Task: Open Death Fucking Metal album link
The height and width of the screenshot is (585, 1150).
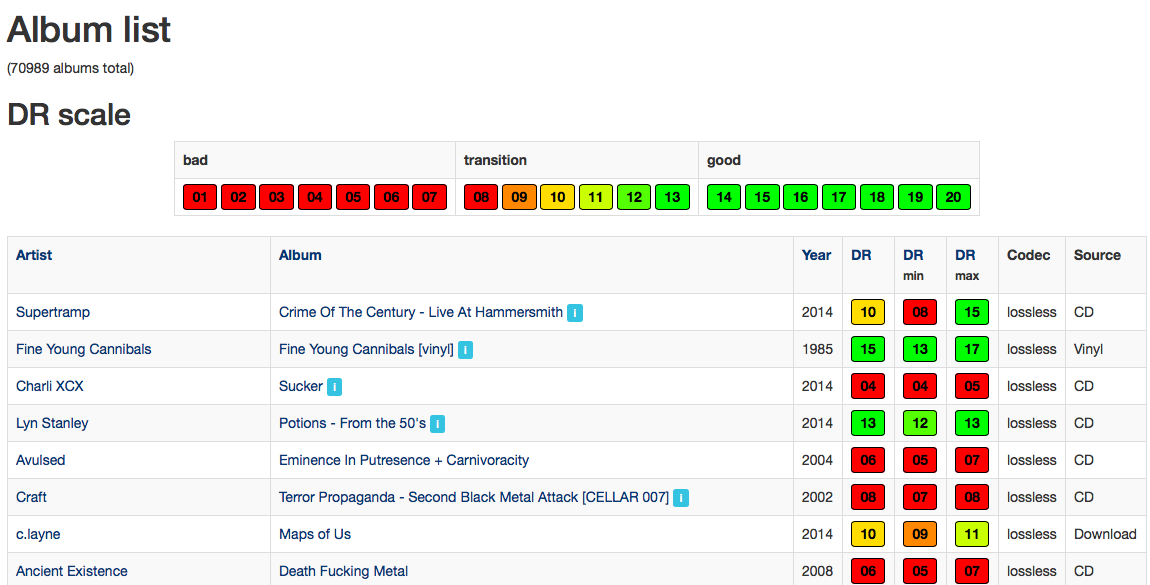Action: (343, 570)
